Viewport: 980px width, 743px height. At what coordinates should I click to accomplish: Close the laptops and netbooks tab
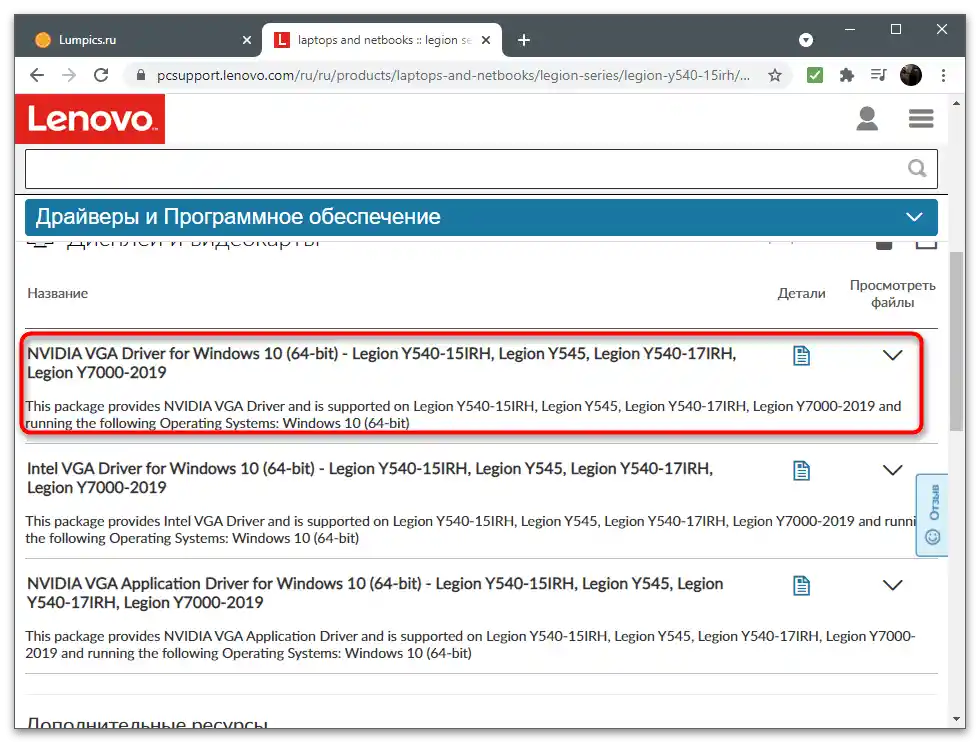point(486,40)
